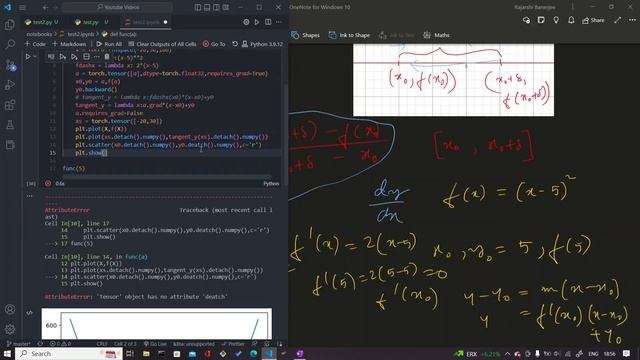Open cell toolbar More Actions ellipsis
Viewport: 640px width, 360px height.
[x=96, y=57]
